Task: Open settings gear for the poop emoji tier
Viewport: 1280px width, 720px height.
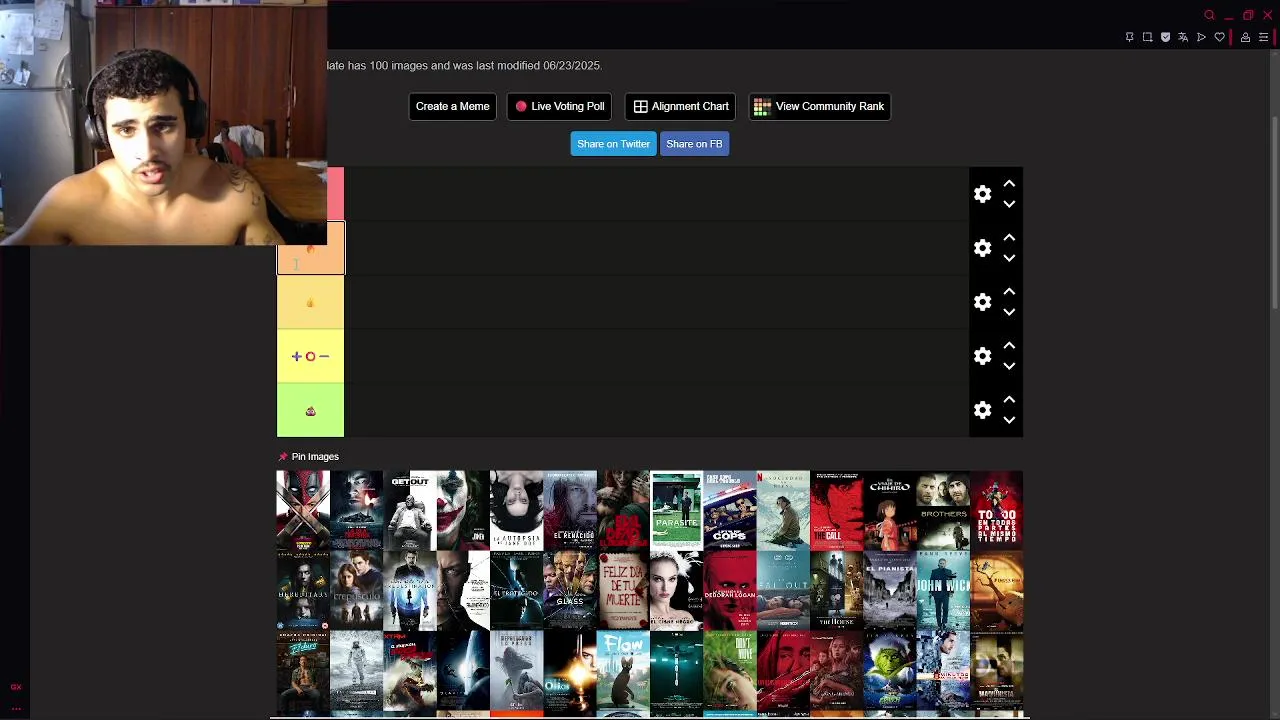Action: point(982,410)
